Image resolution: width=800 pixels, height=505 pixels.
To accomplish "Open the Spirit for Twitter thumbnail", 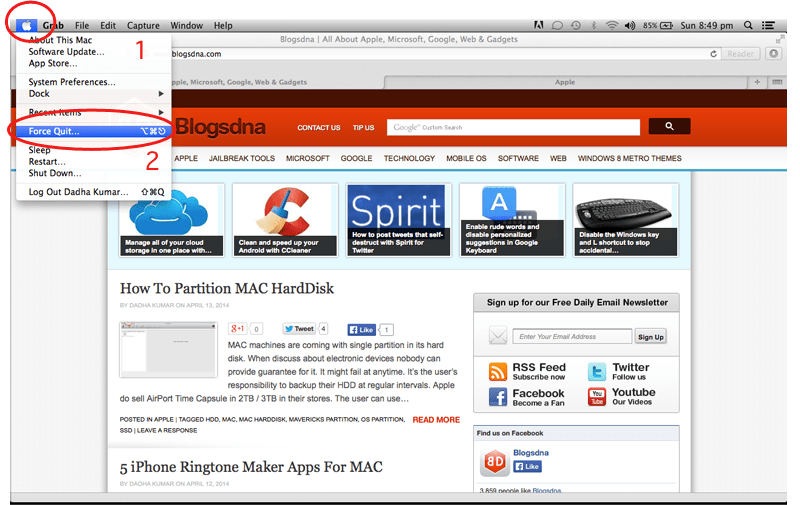I will [x=398, y=220].
